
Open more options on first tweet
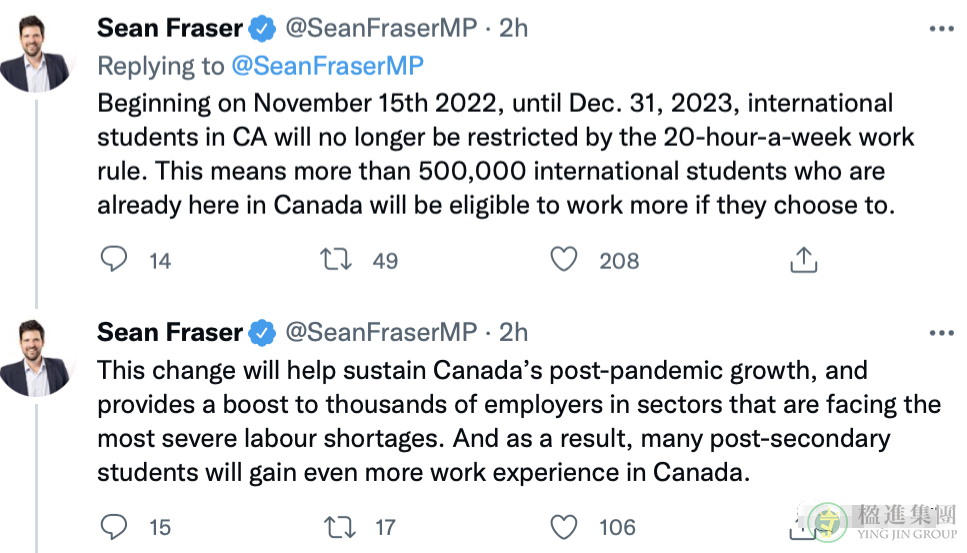[x=942, y=29]
